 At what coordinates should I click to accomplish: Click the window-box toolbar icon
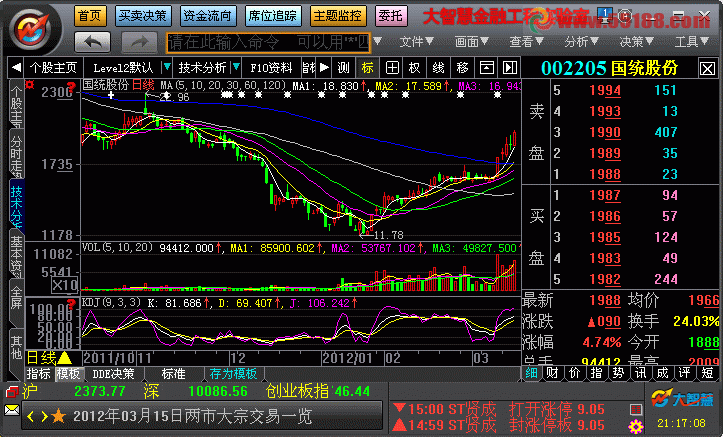click(x=486, y=68)
